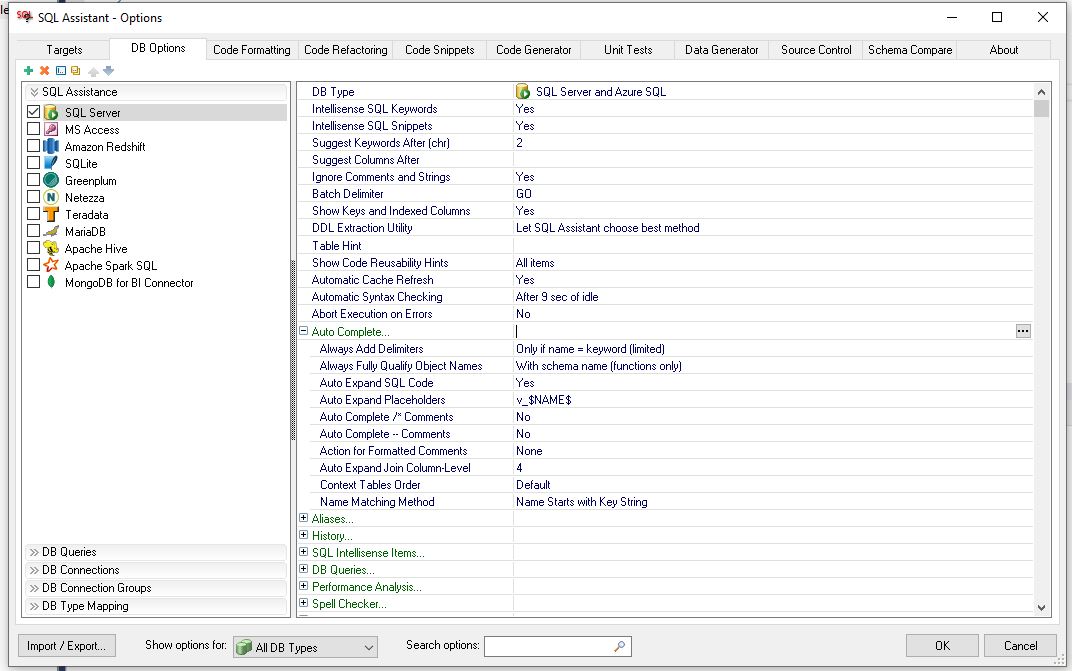Click the yellow Duplicate icon in the toolbar
The height and width of the screenshot is (671, 1072).
(x=75, y=70)
